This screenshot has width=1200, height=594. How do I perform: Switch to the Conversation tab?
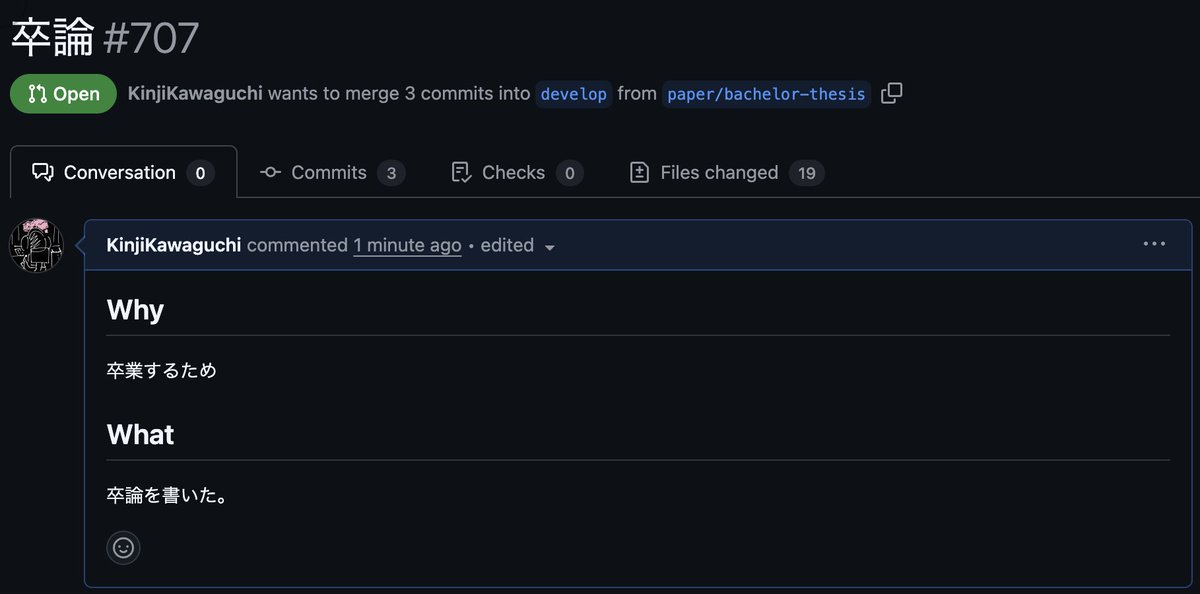point(123,173)
